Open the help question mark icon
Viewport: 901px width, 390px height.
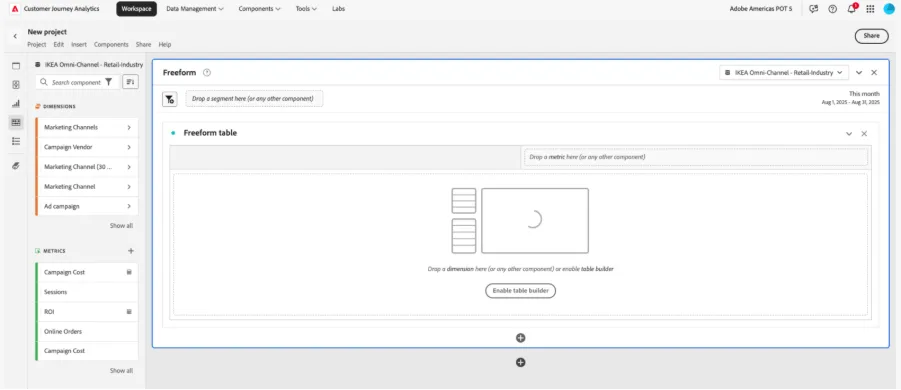click(x=833, y=9)
